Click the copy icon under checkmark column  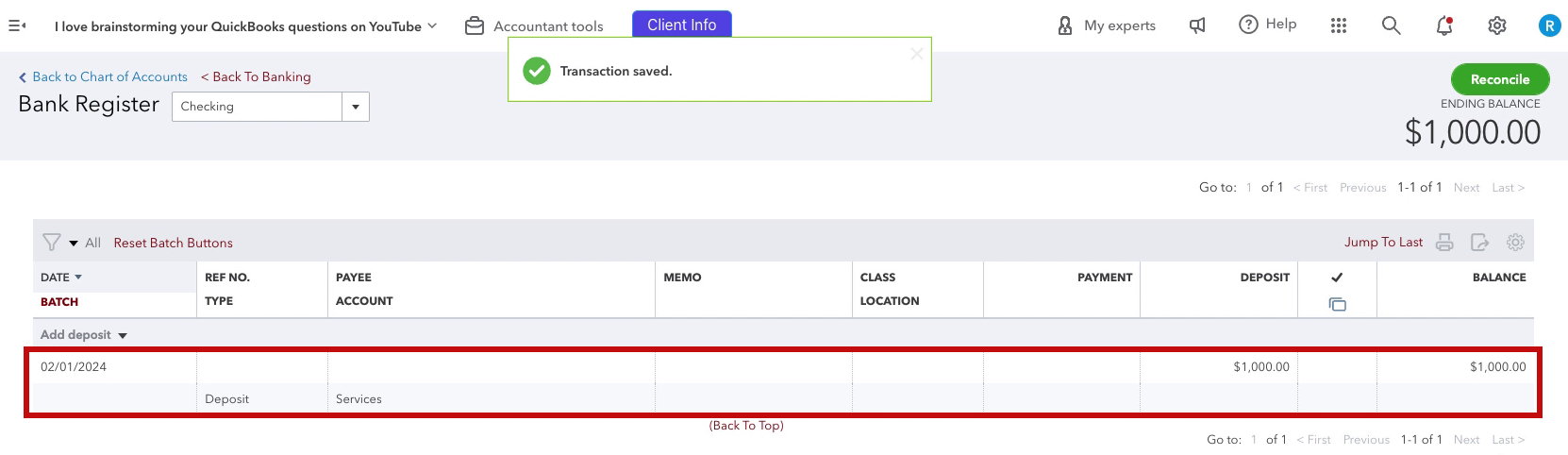(x=1337, y=304)
